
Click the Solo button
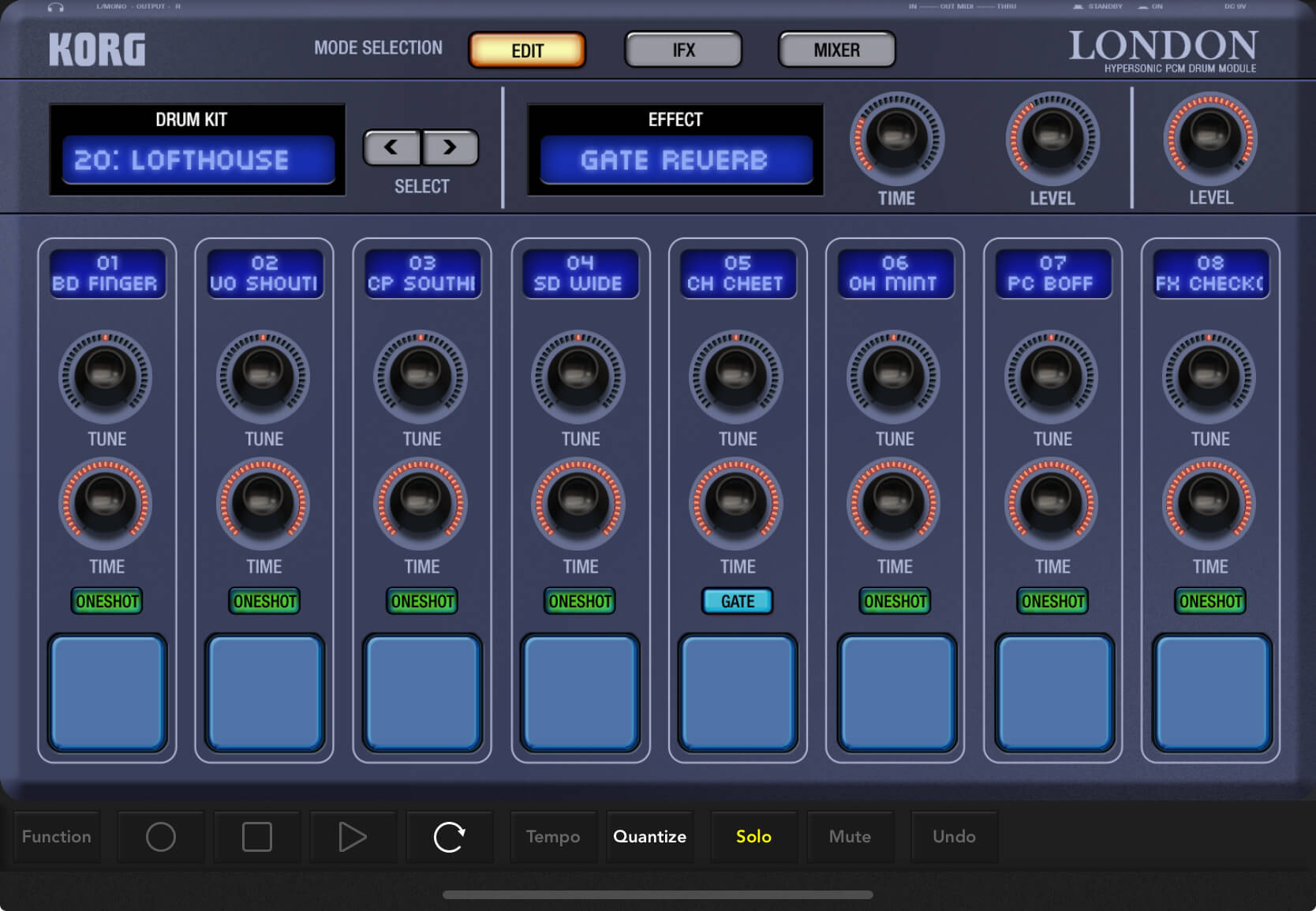[x=753, y=837]
